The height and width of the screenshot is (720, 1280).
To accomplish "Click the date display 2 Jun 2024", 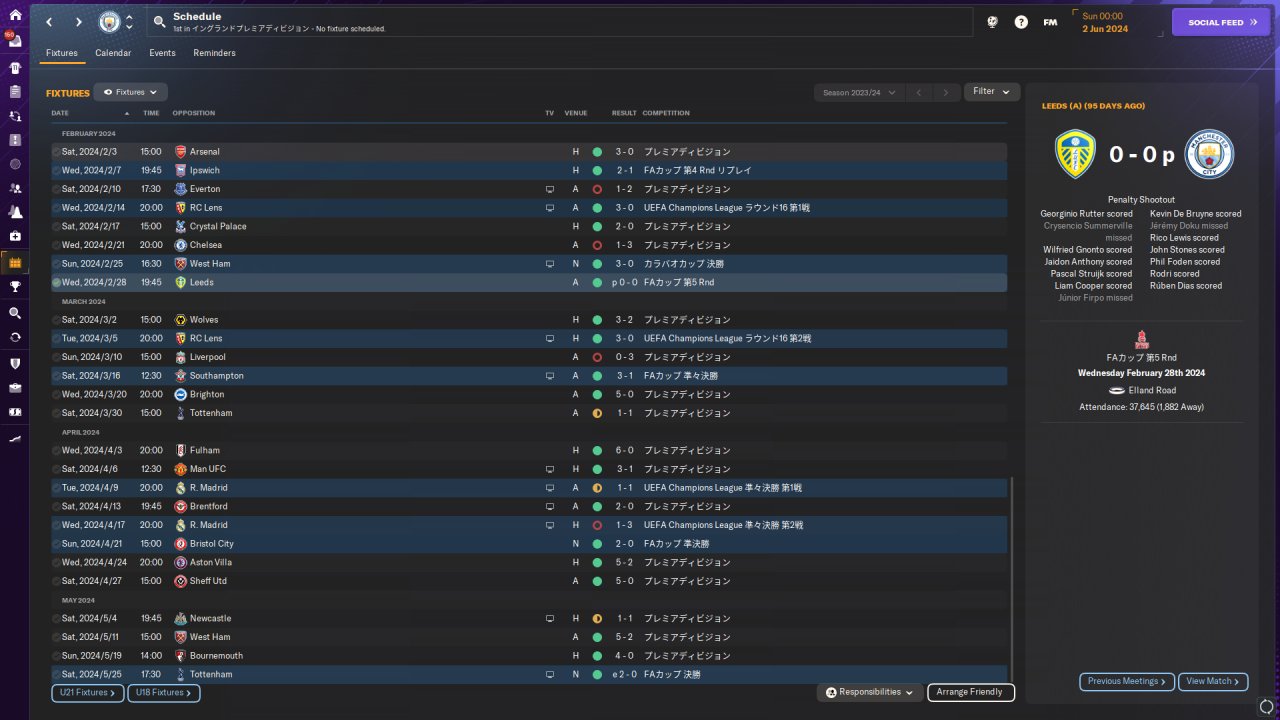I will coord(1105,29).
